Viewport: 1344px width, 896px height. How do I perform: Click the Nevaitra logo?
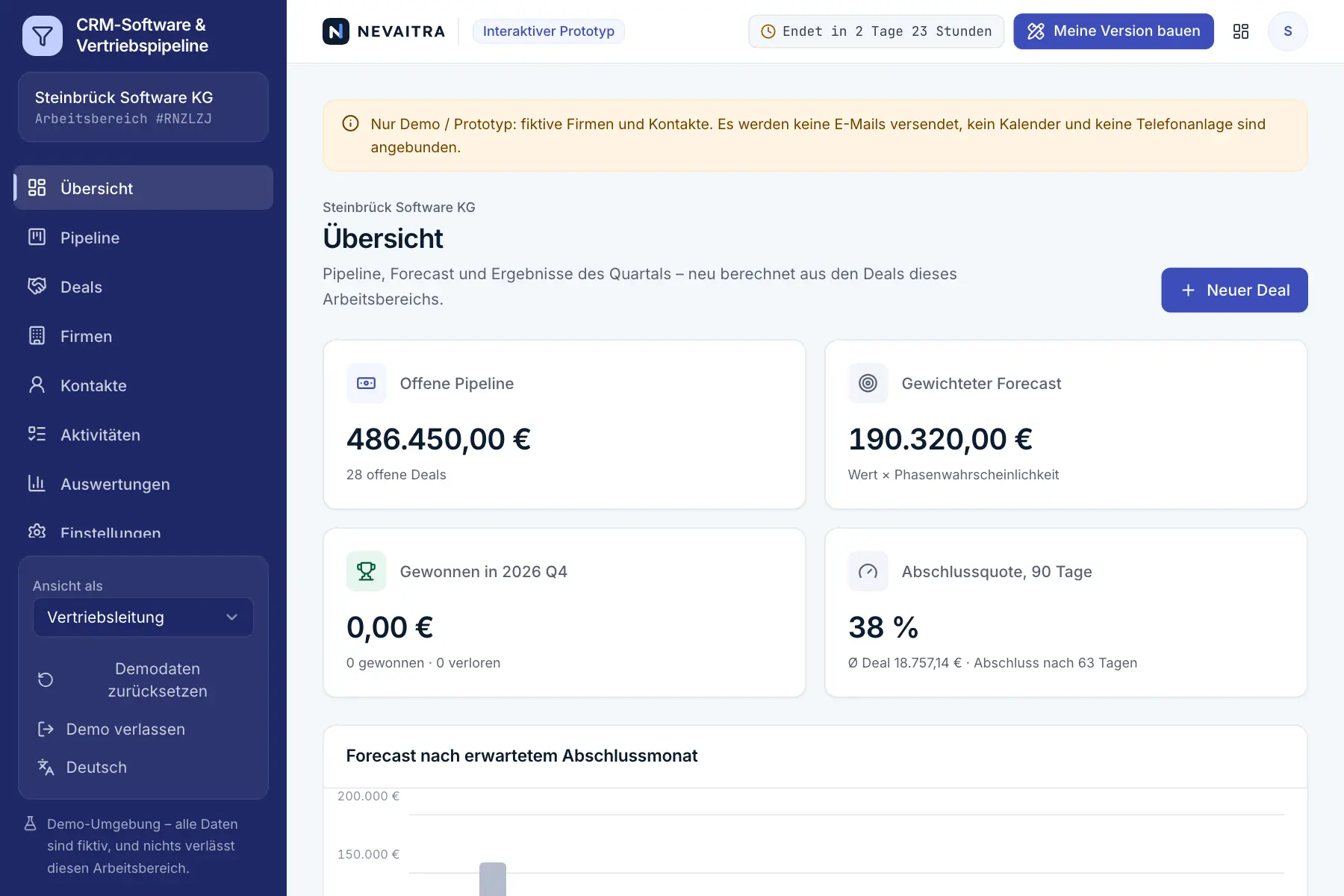(384, 31)
